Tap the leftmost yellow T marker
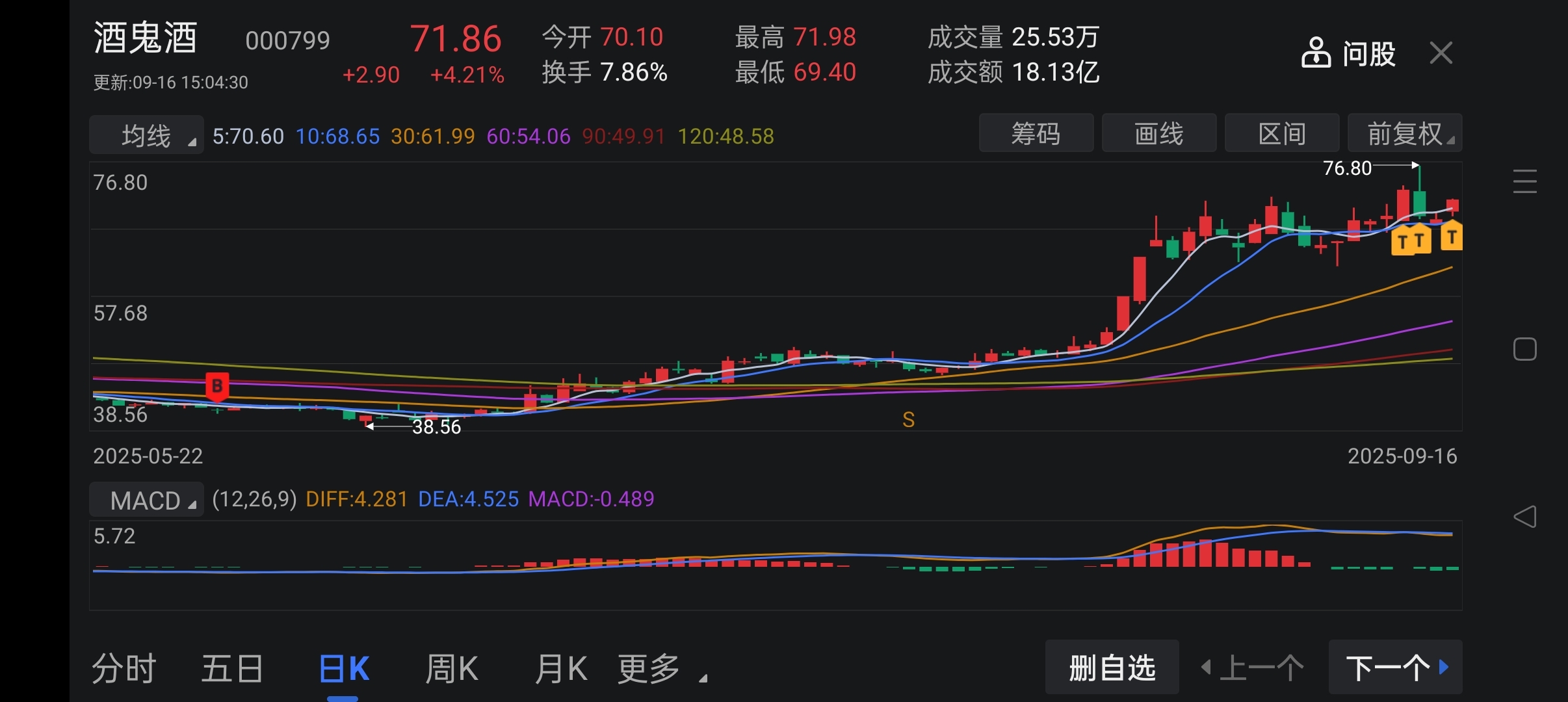Image resolution: width=1568 pixels, height=702 pixels. [x=1402, y=240]
